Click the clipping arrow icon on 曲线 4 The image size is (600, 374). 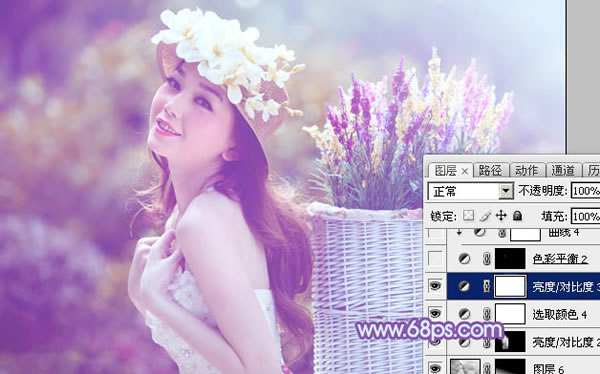click(459, 232)
